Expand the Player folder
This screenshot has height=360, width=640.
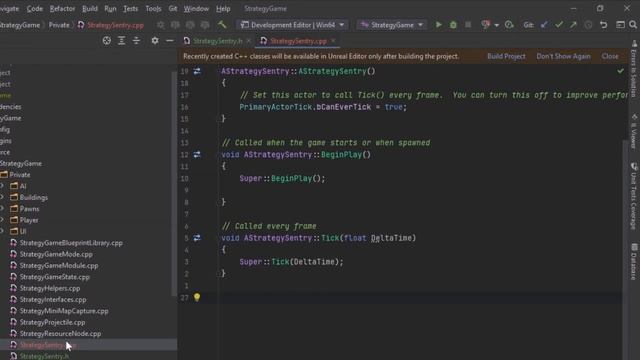coord(2,220)
